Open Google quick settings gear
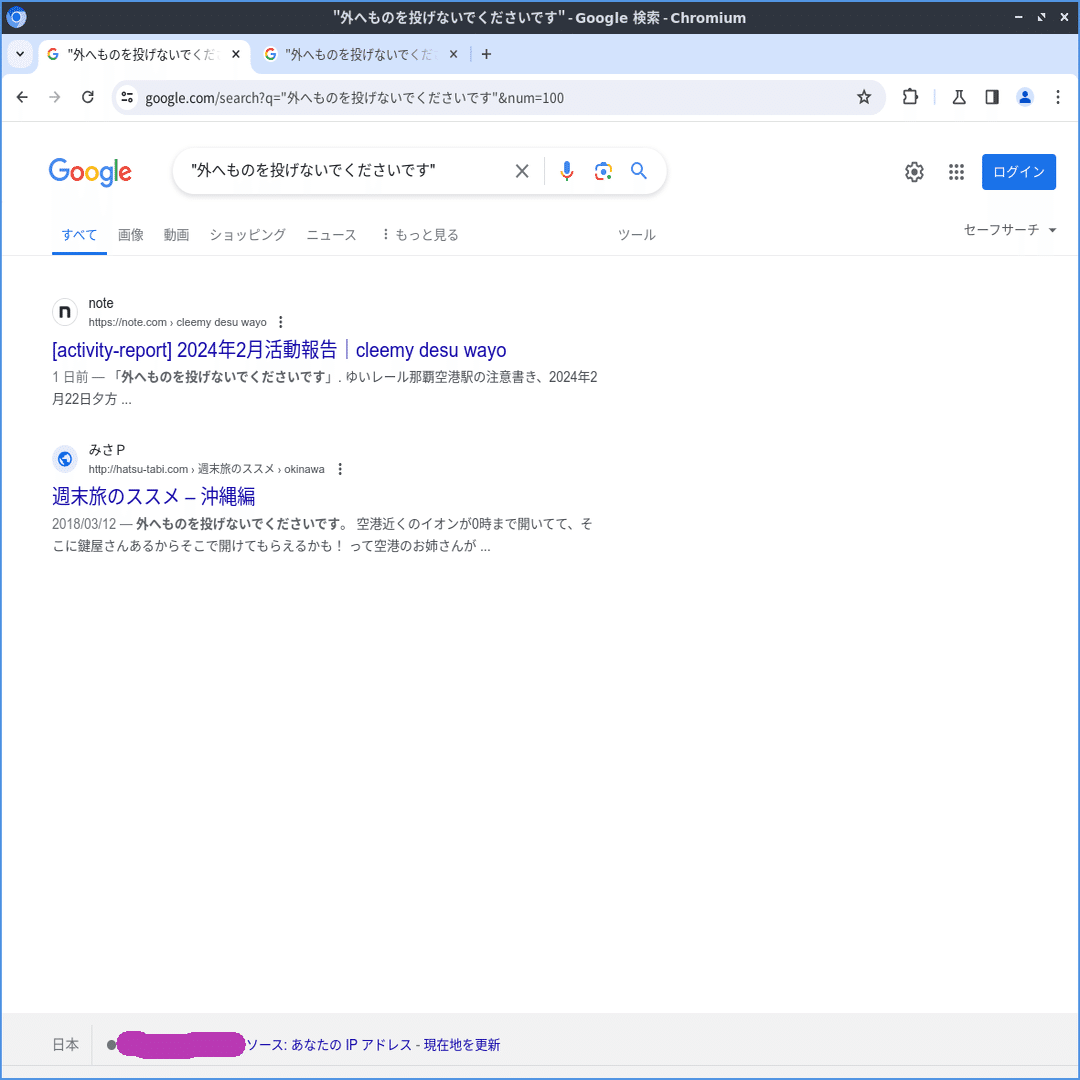This screenshot has width=1080, height=1080. click(x=914, y=172)
